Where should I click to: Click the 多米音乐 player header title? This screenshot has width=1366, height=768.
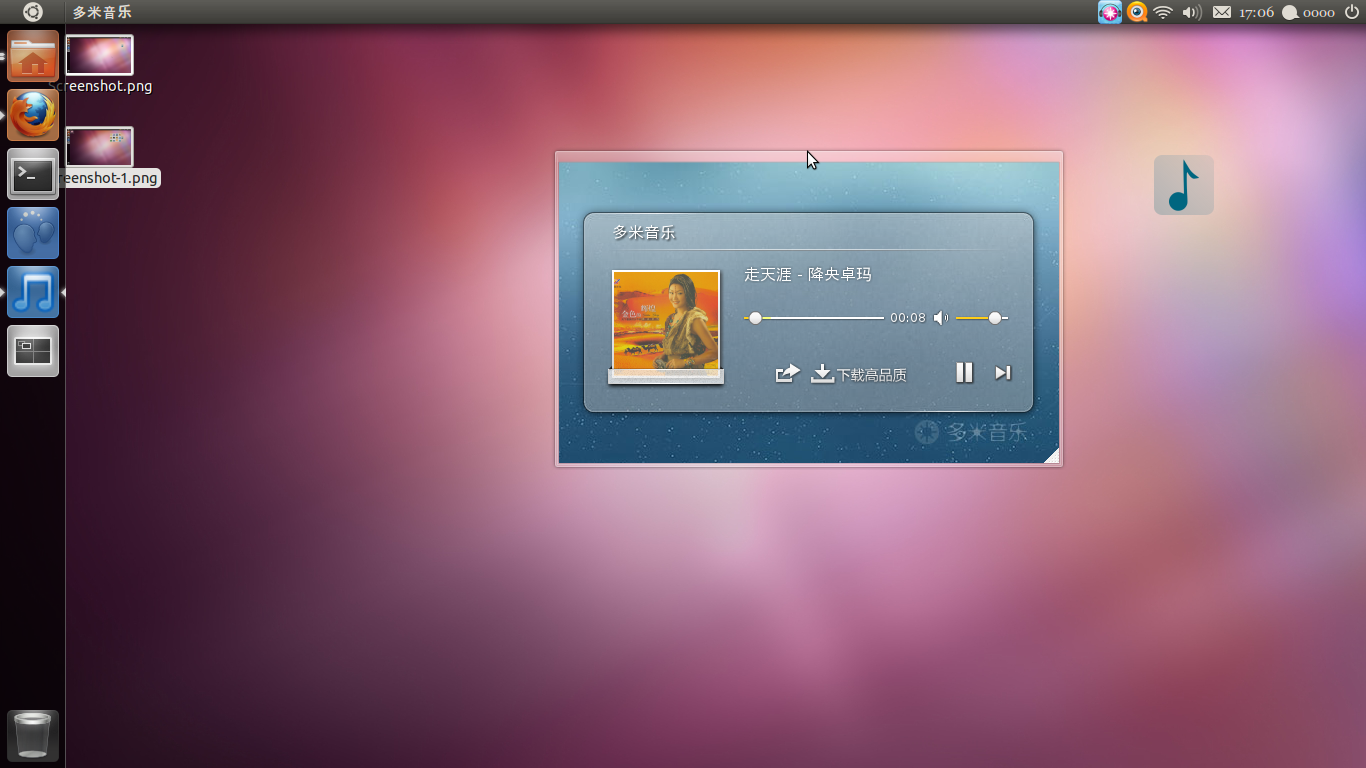point(644,232)
